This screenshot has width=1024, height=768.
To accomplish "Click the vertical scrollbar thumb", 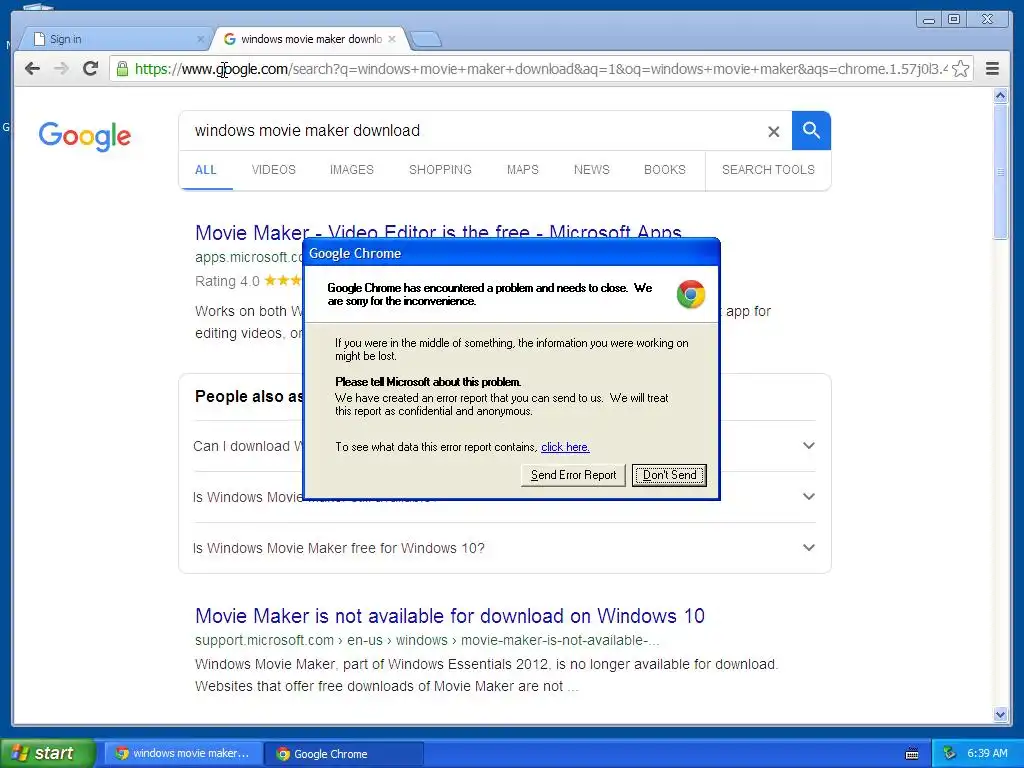I will 1000,172.
